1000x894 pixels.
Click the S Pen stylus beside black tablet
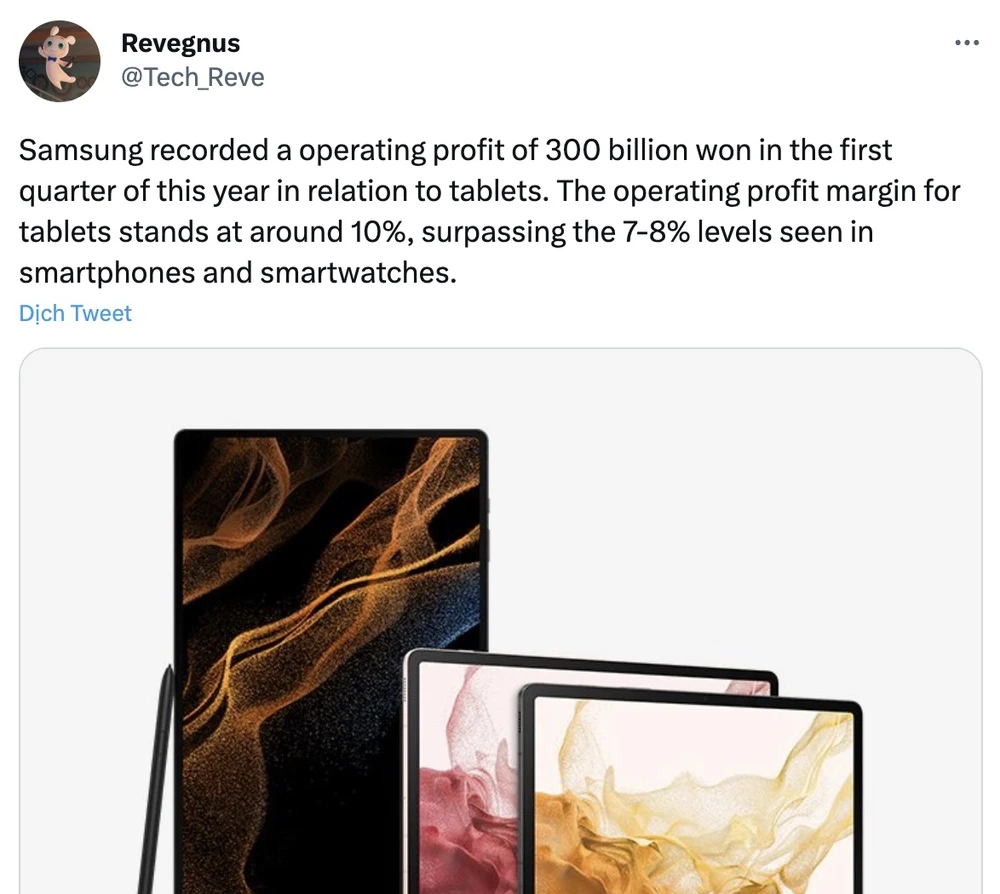(x=157, y=778)
